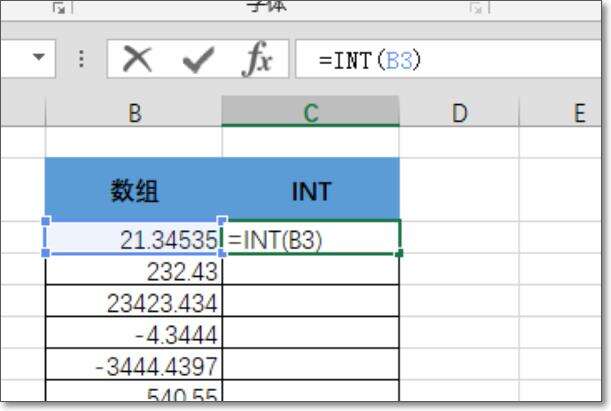Click the INT header cell
The width and height of the screenshot is (611, 411).
point(311,189)
